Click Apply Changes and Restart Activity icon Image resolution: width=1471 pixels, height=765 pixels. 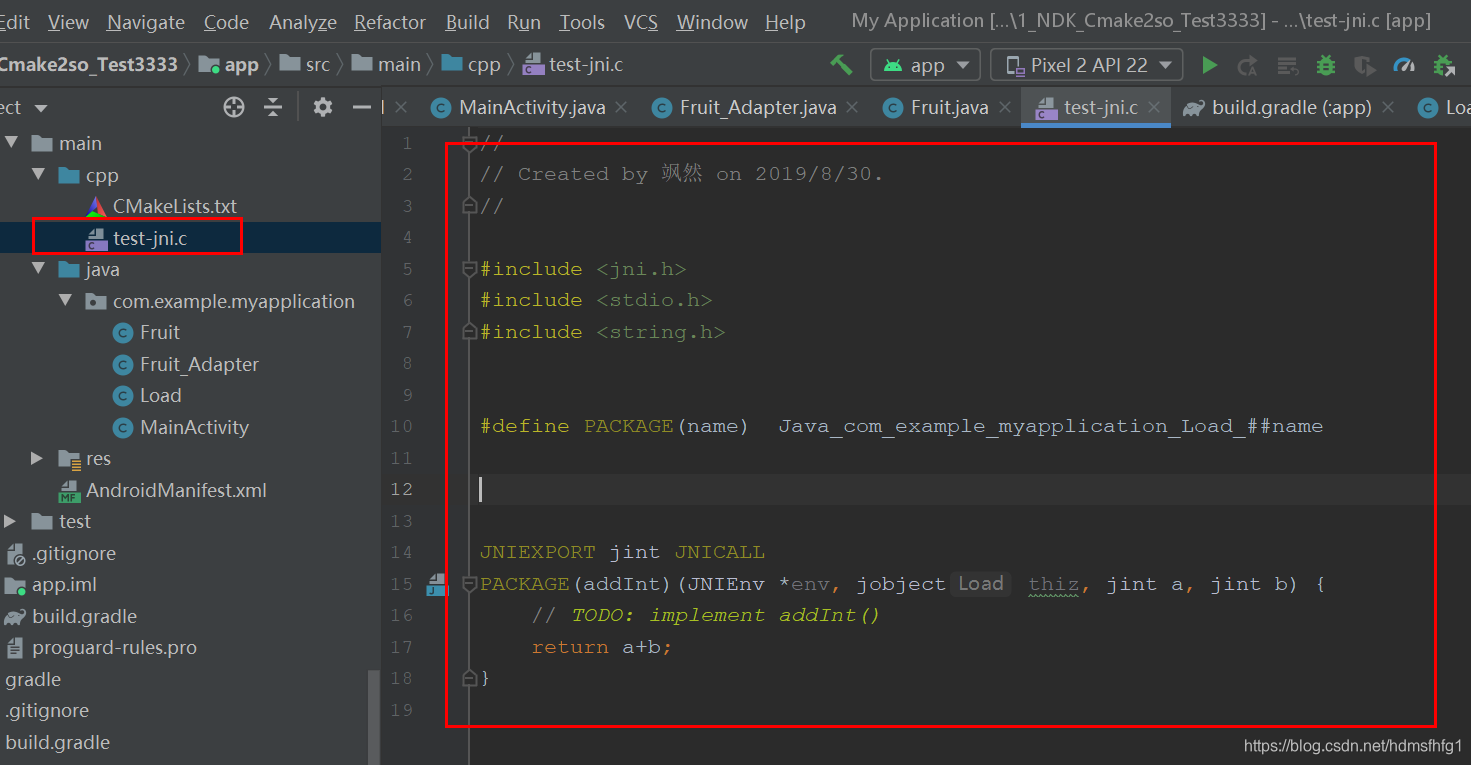tap(1247, 65)
